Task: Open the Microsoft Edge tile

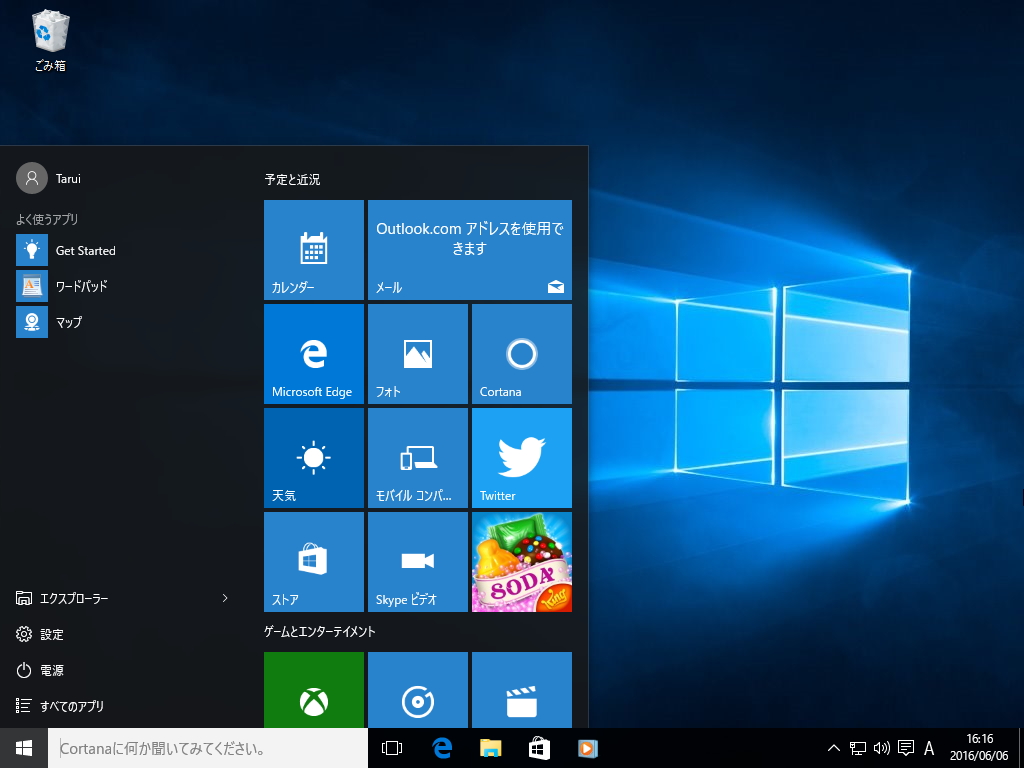Action: [x=313, y=353]
